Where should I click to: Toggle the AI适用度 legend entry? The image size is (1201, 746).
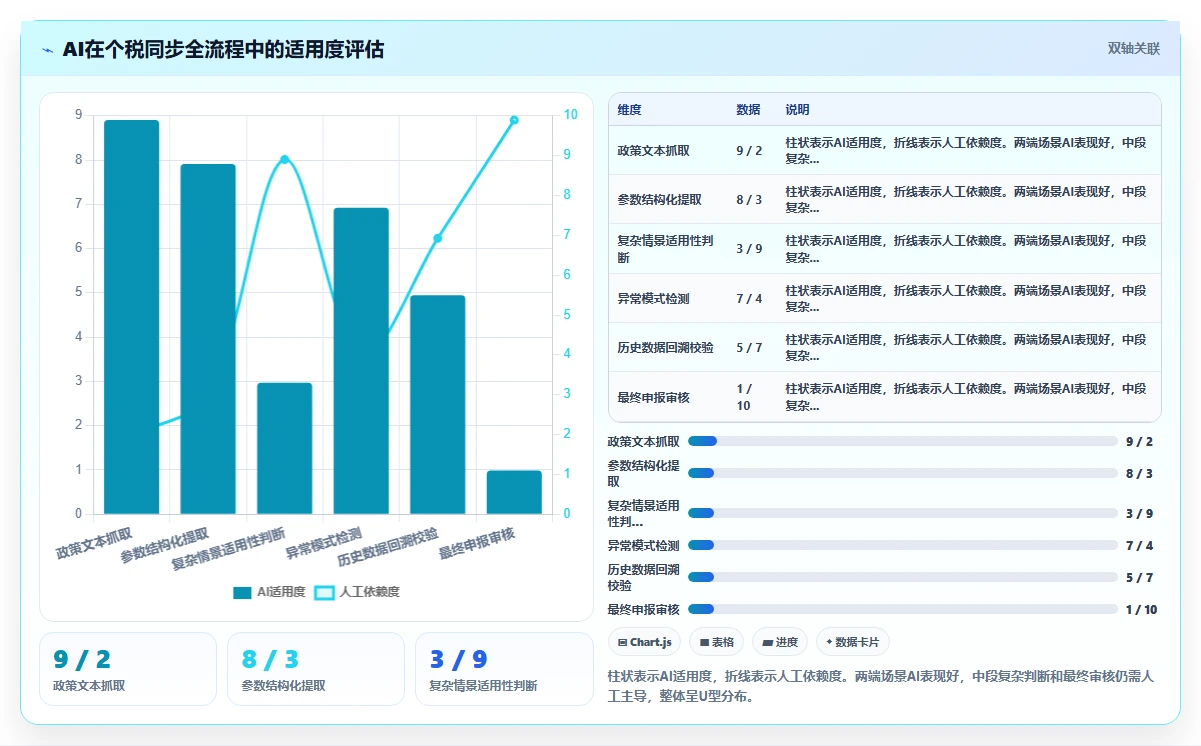pos(269,592)
